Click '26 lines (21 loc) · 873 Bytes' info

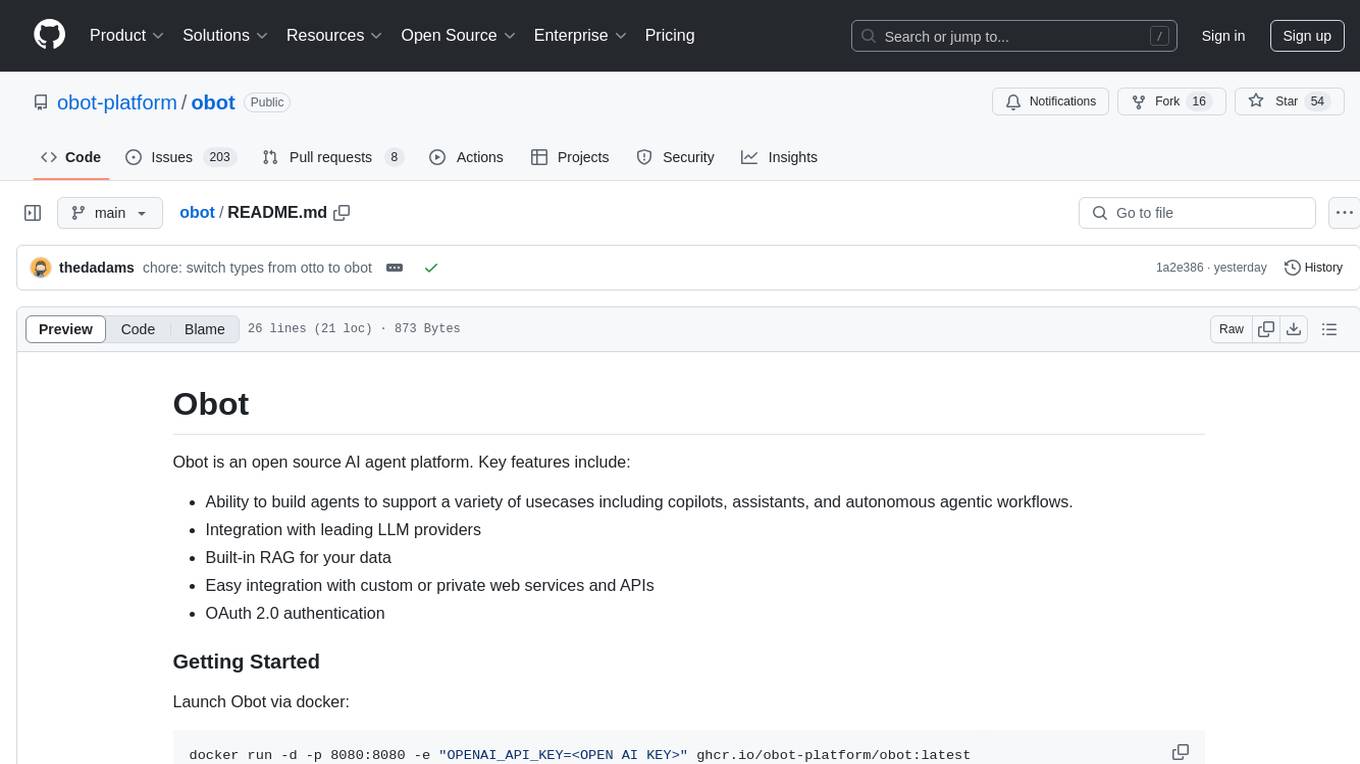click(354, 329)
